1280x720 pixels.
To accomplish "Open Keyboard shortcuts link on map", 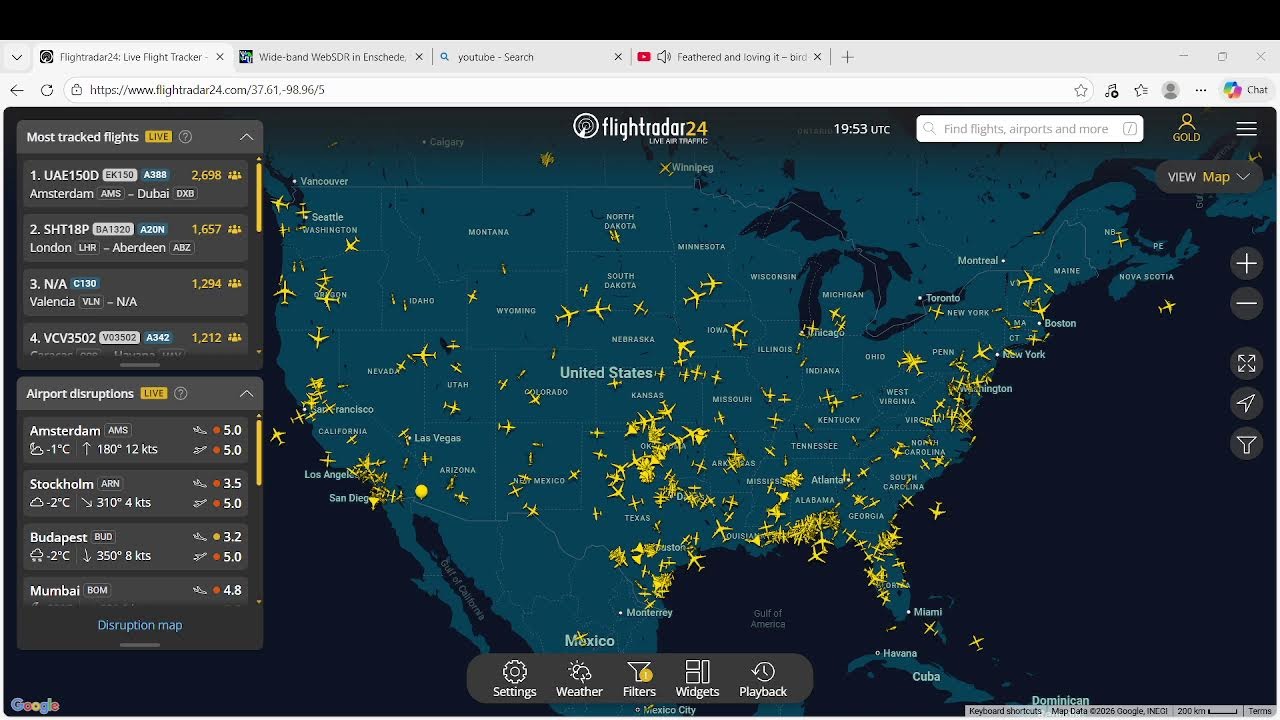I will pyautogui.click(x=1005, y=711).
